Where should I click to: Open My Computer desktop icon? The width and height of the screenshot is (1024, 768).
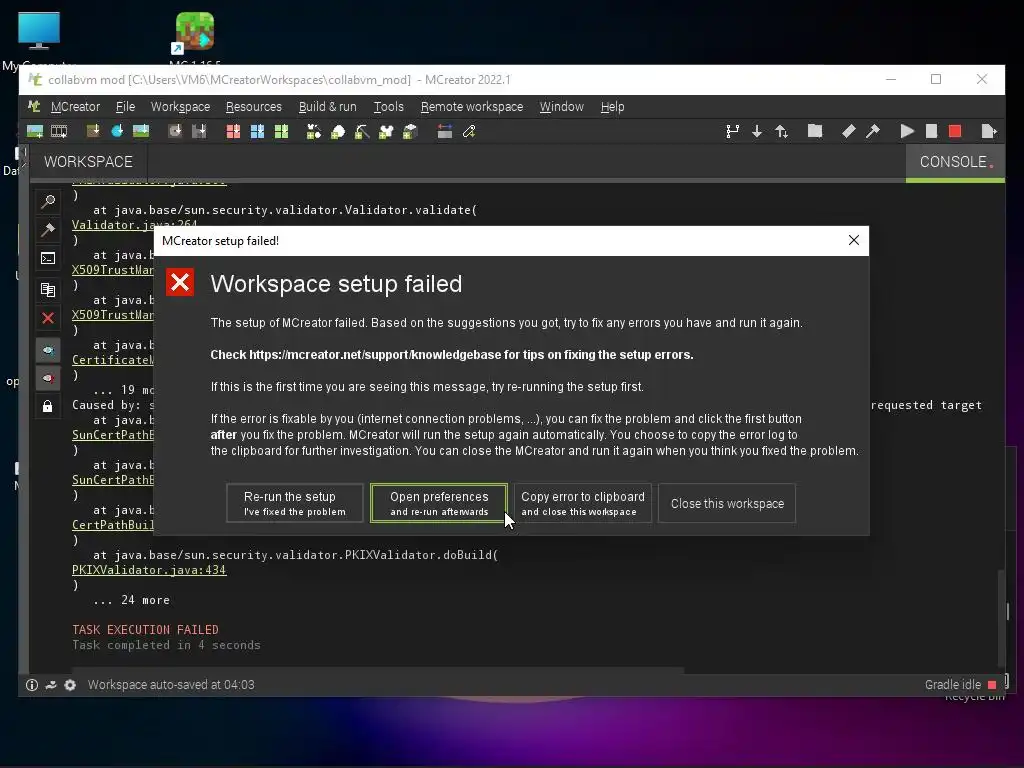pos(39,39)
